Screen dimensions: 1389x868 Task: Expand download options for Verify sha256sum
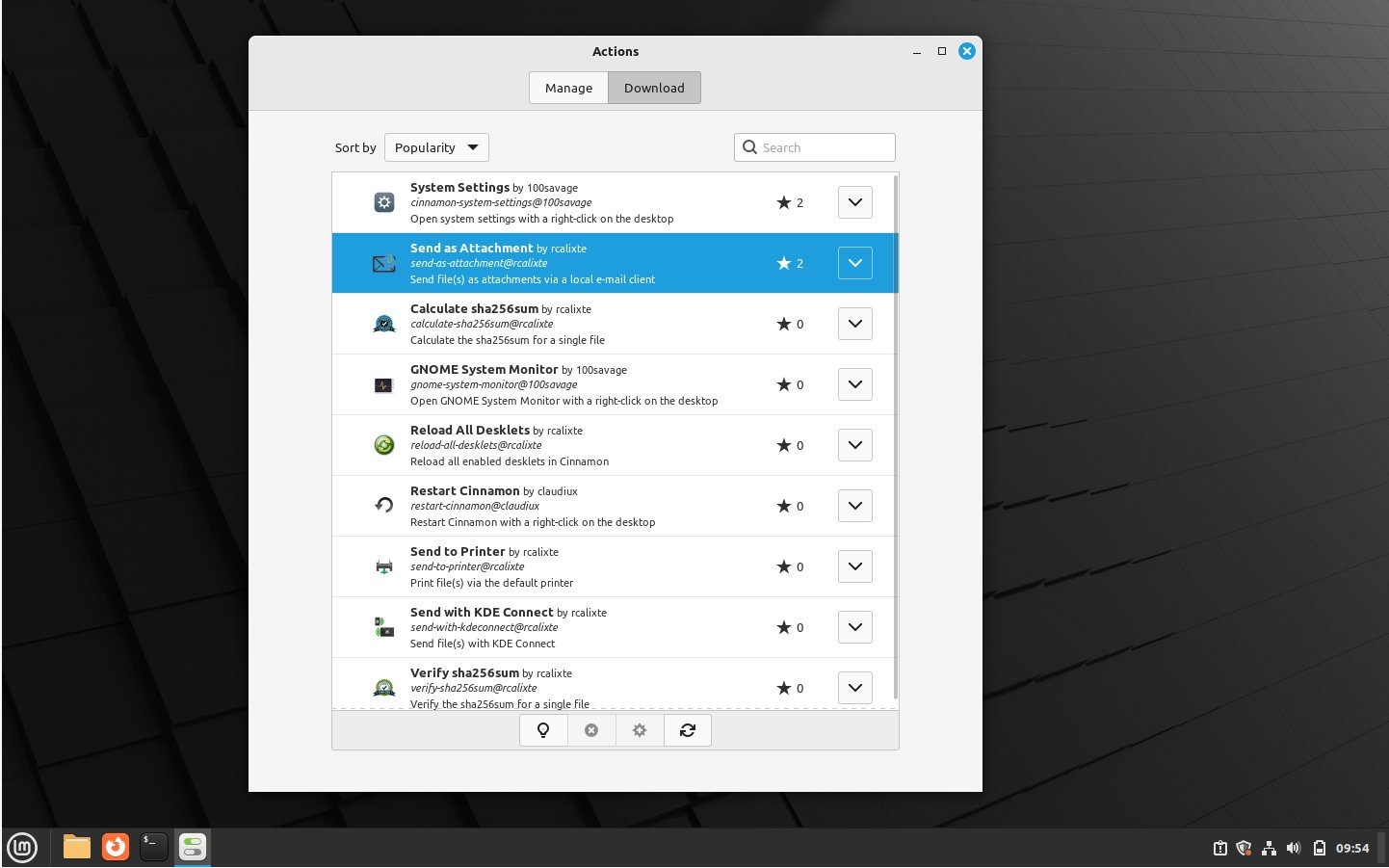tap(855, 688)
